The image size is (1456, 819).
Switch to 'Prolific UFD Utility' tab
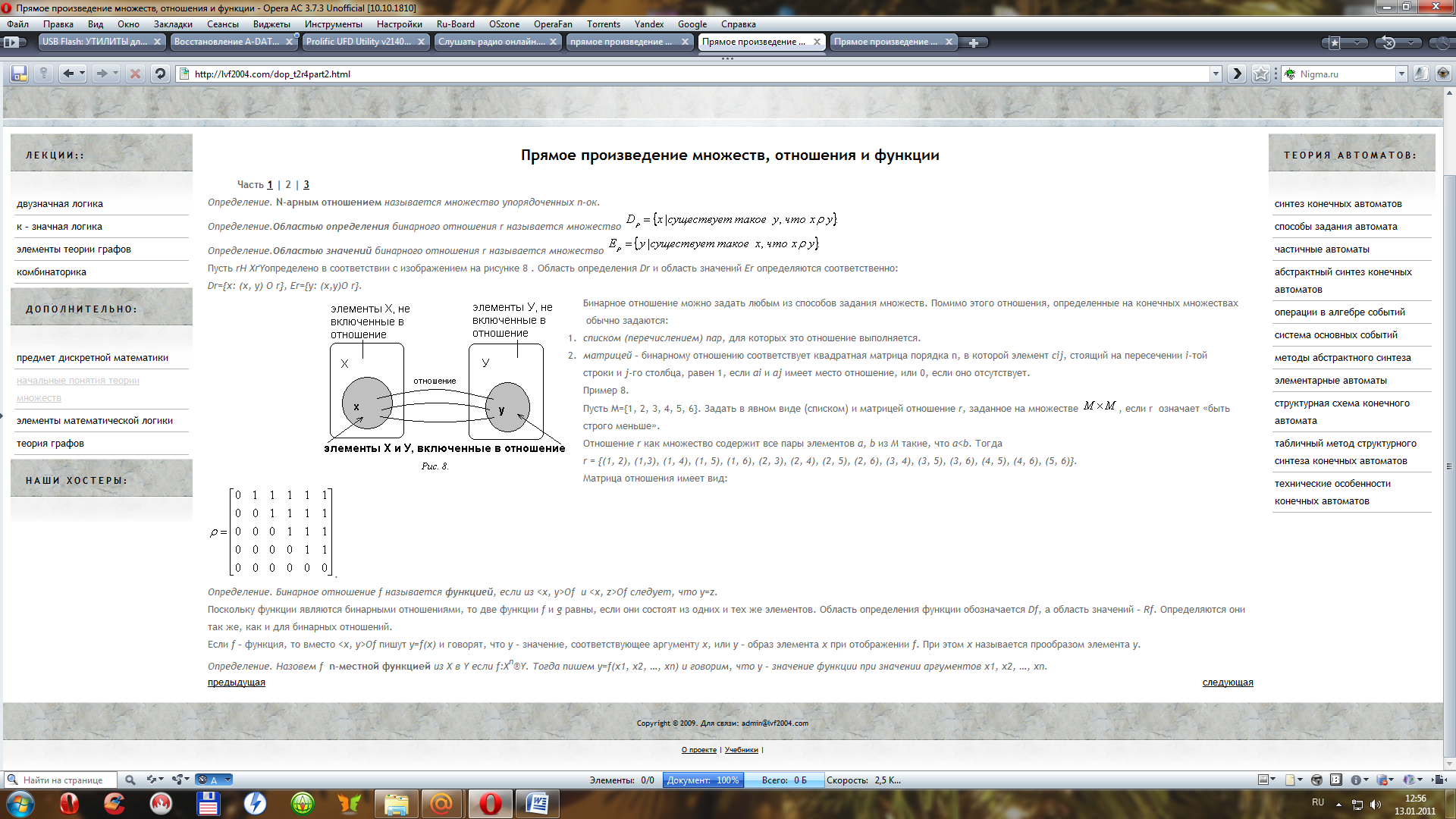(x=359, y=42)
